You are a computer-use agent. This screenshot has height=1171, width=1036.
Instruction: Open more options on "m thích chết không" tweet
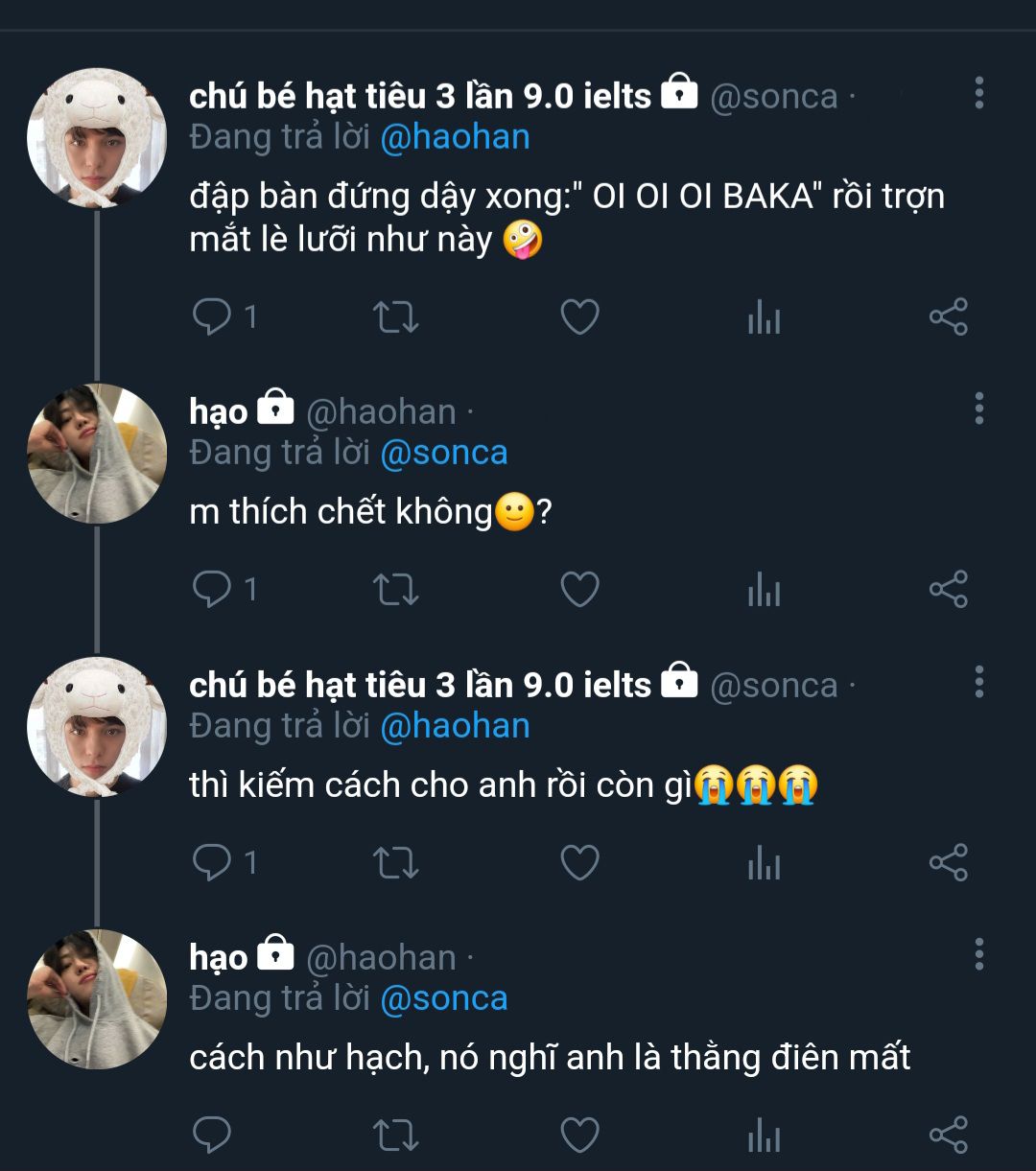click(978, 409)
